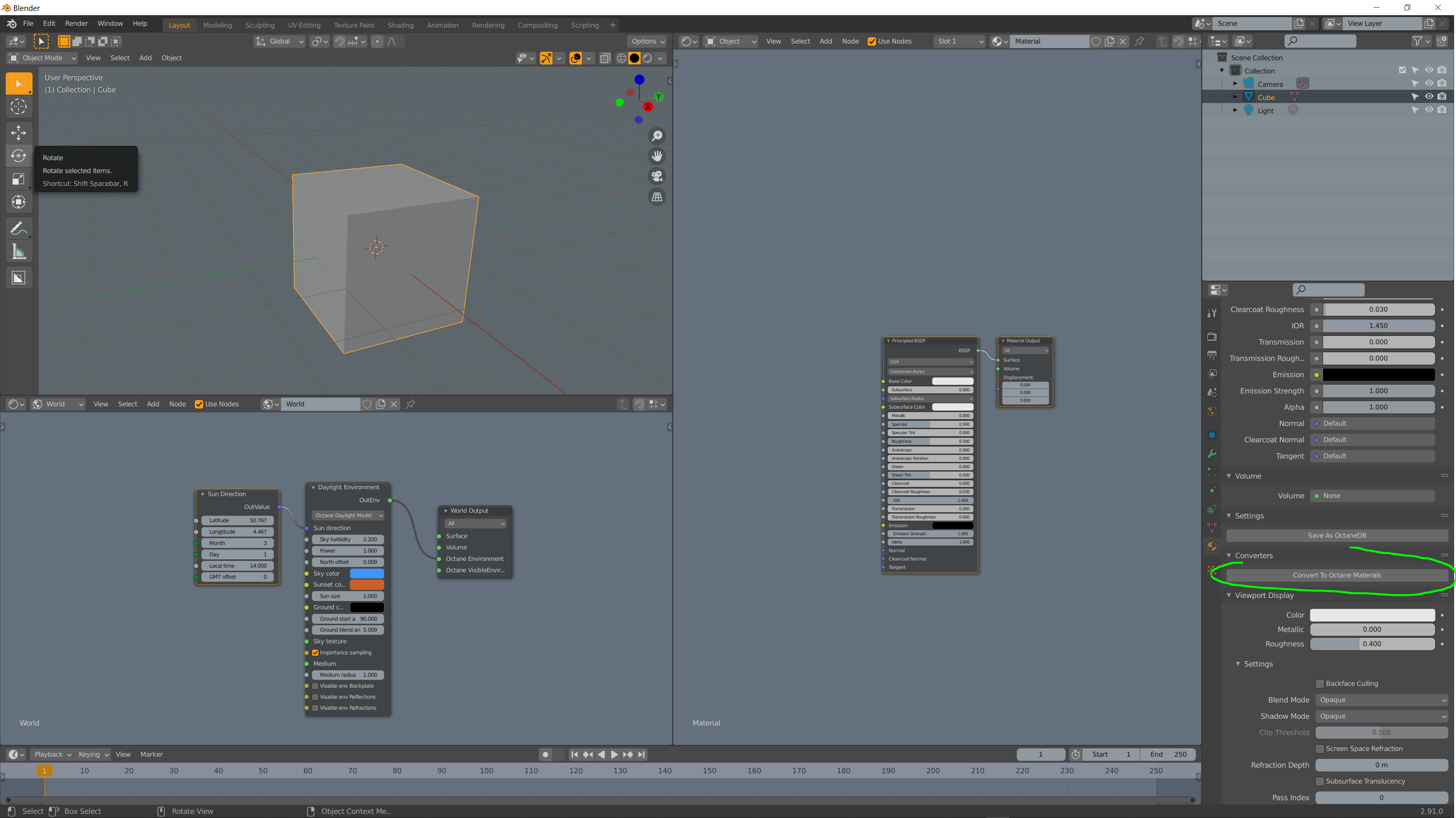
Task: Click the Save As OctaneDB button
Action: click(1336, 535)
